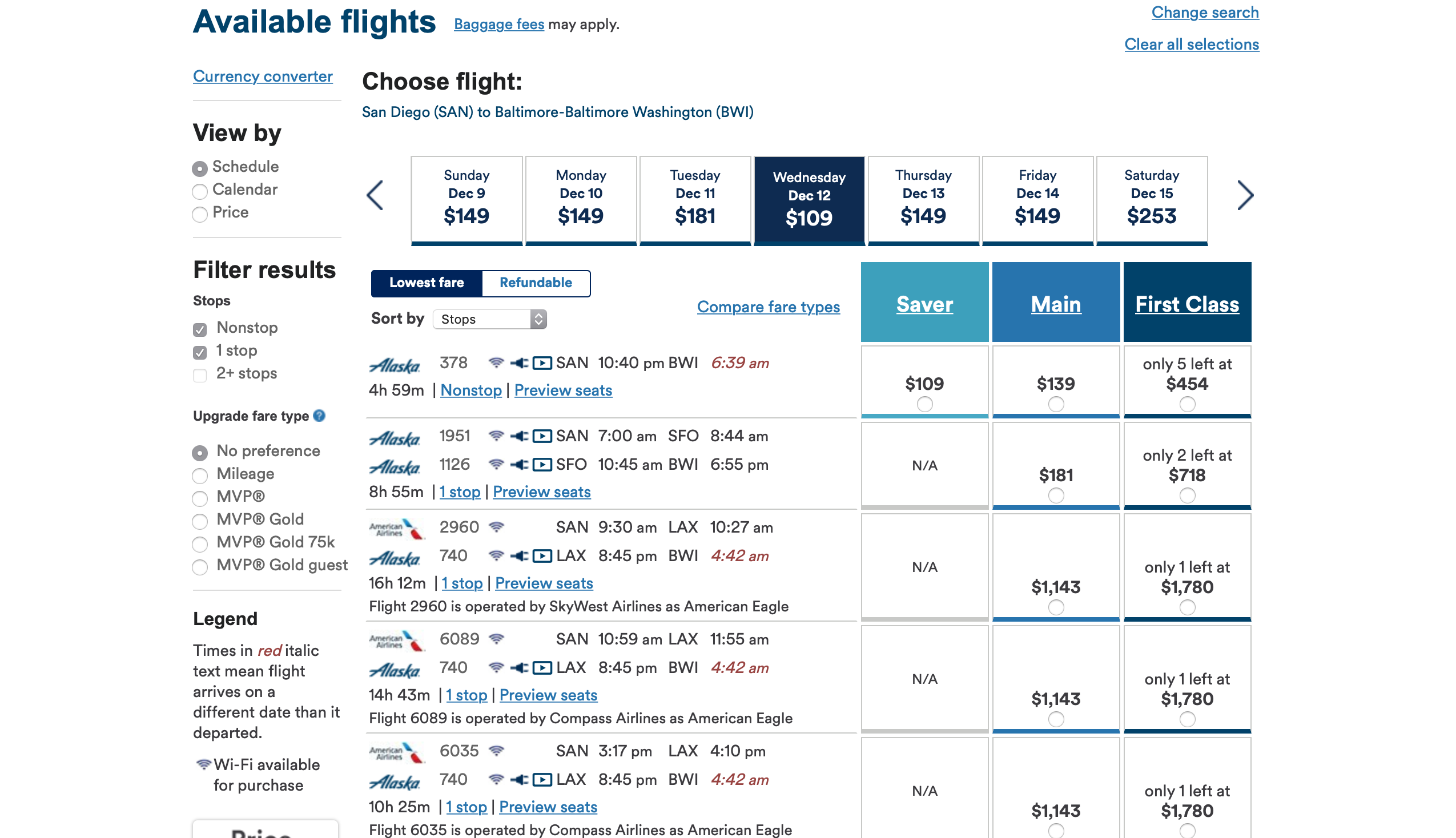This screenshot has width=1456, height=838.
Task: Open the Compare fare types link
Action: tap(768, 307)
